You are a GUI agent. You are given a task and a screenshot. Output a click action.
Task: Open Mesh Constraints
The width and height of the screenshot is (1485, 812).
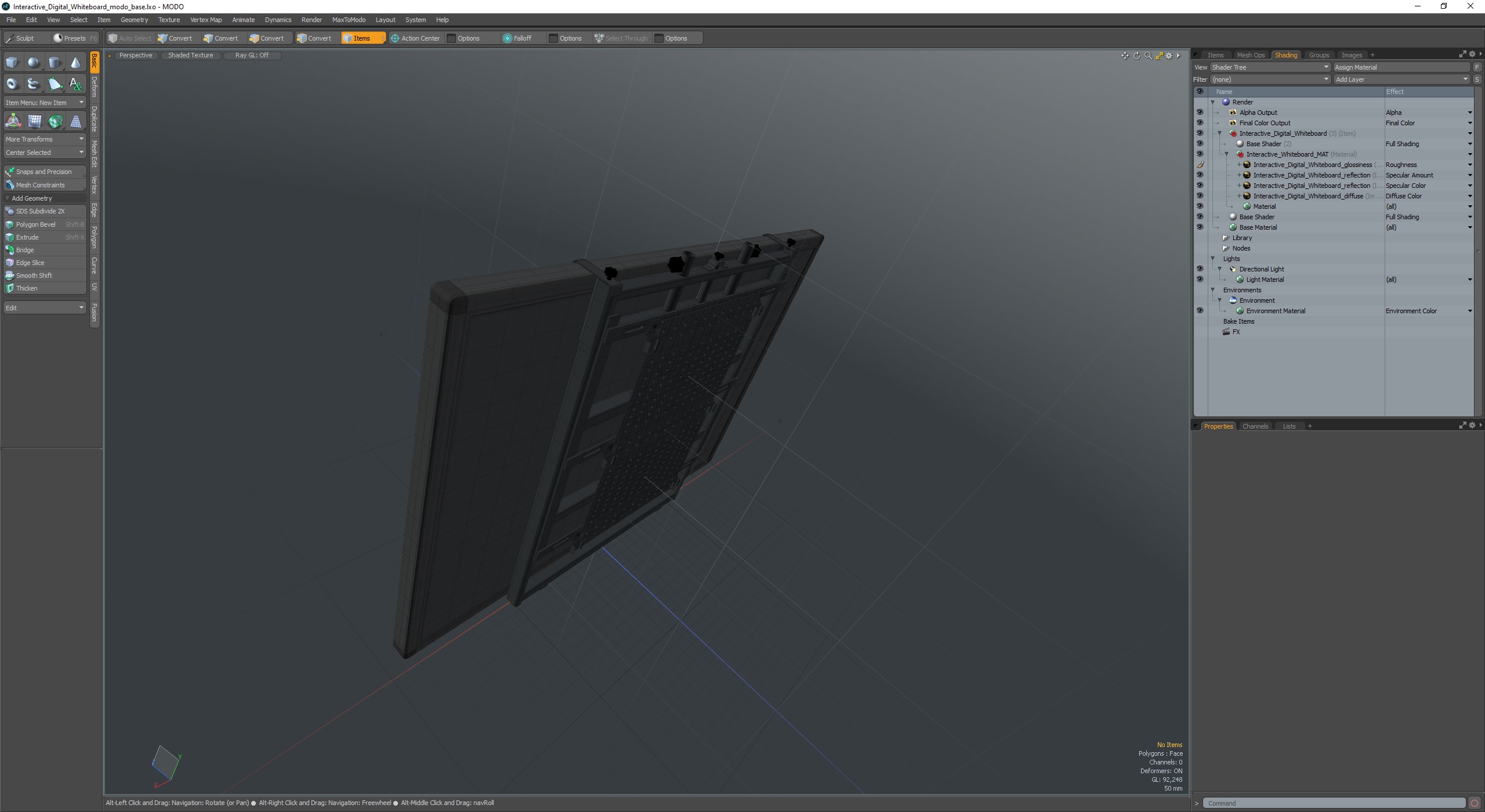pyautogui.click(x=45, y=185)
